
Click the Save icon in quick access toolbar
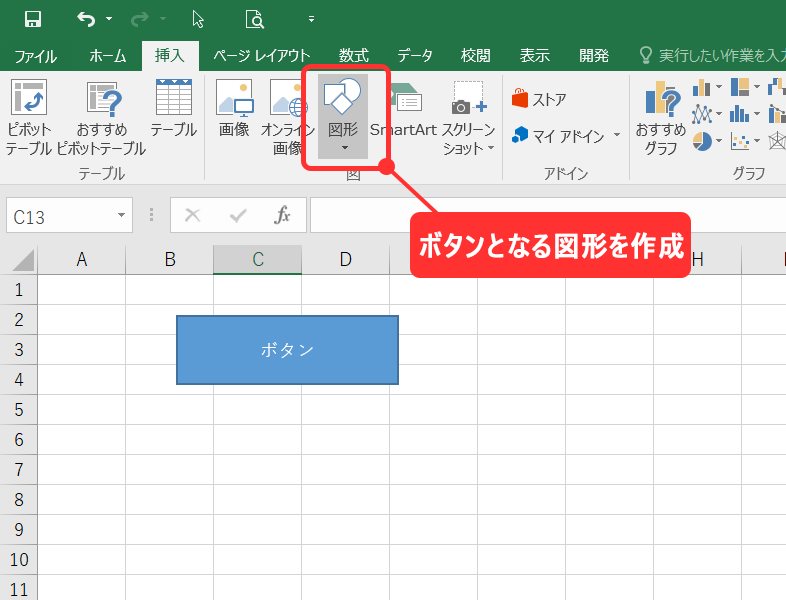pyautogui.click(x=32, y=19)
